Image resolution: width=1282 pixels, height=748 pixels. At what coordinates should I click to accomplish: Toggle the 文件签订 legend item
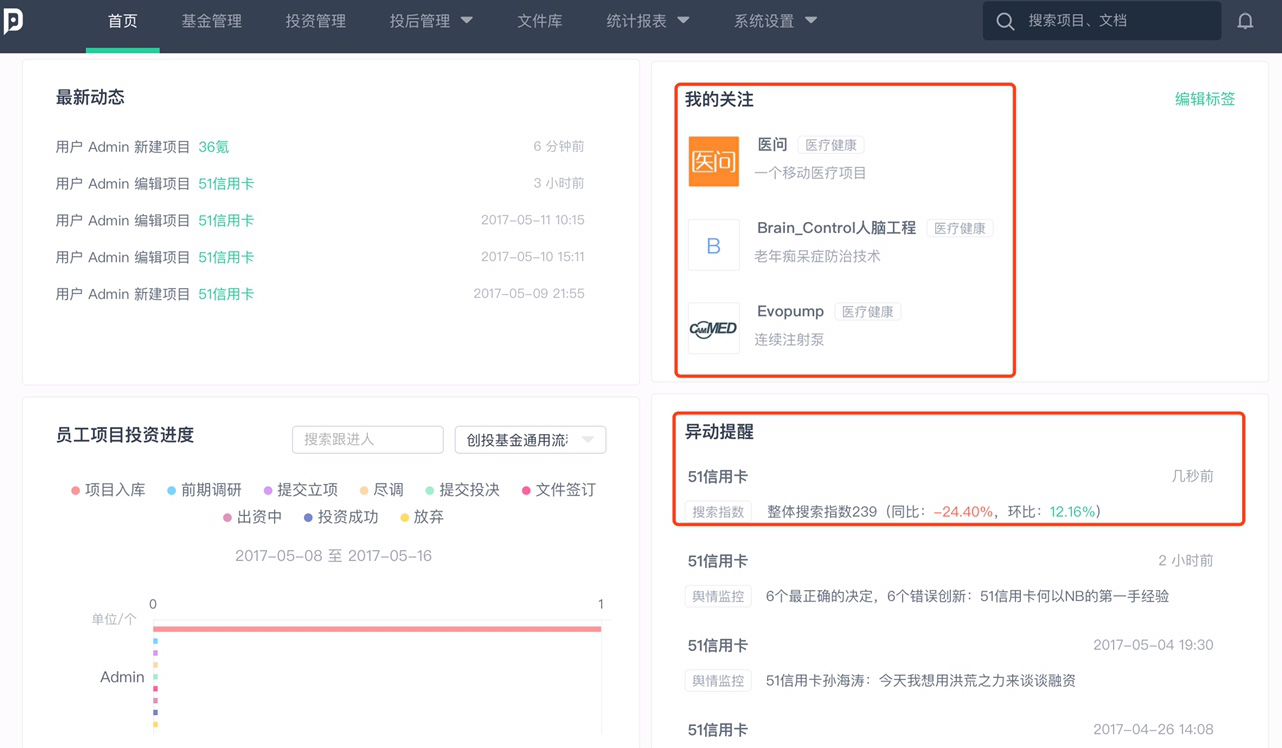(558, 490)
